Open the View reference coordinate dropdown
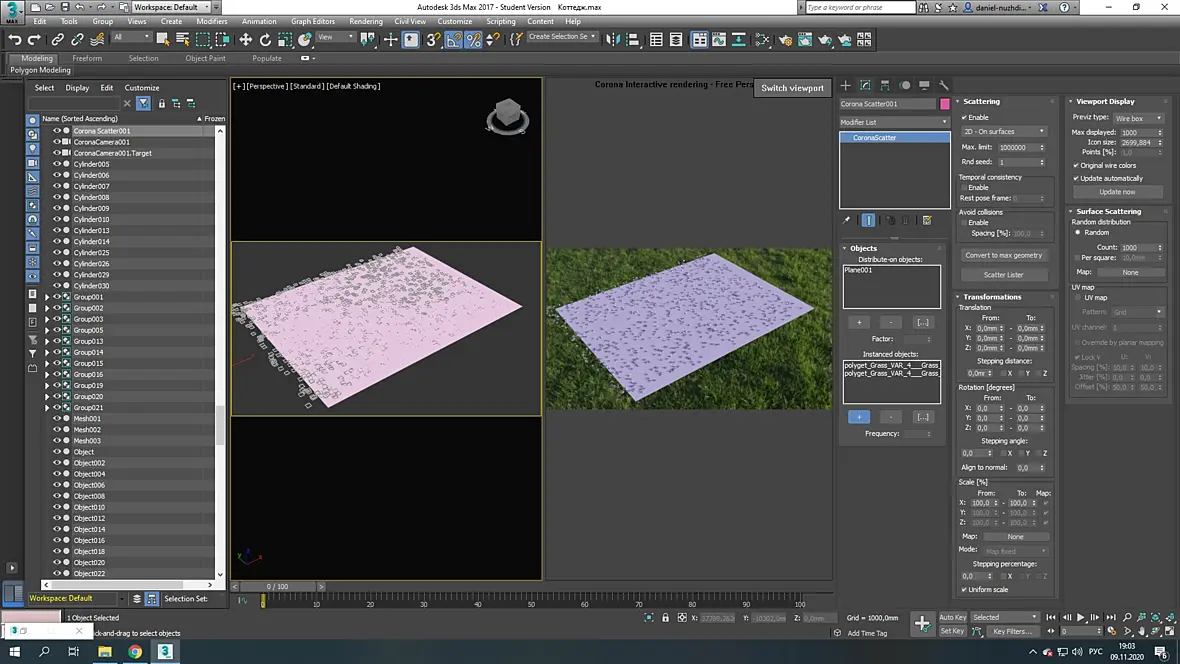Image resolution: width=1180 pixels, height=664 pixels. coord(335,37)
